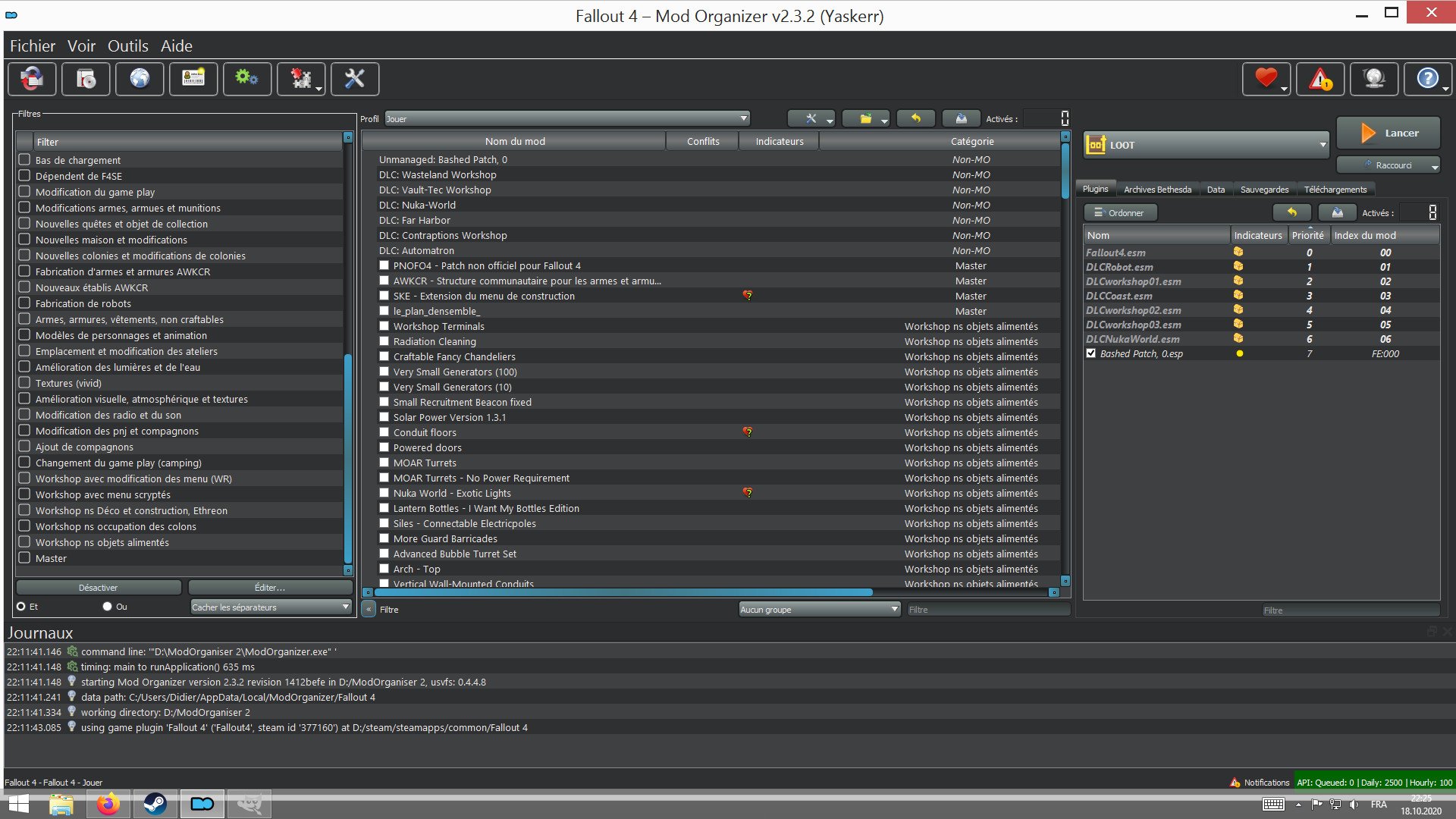Viewport: 1456px width, 819px height.
Task: Click flag icon on SKE mod row
Action: [x=748, y=296]
